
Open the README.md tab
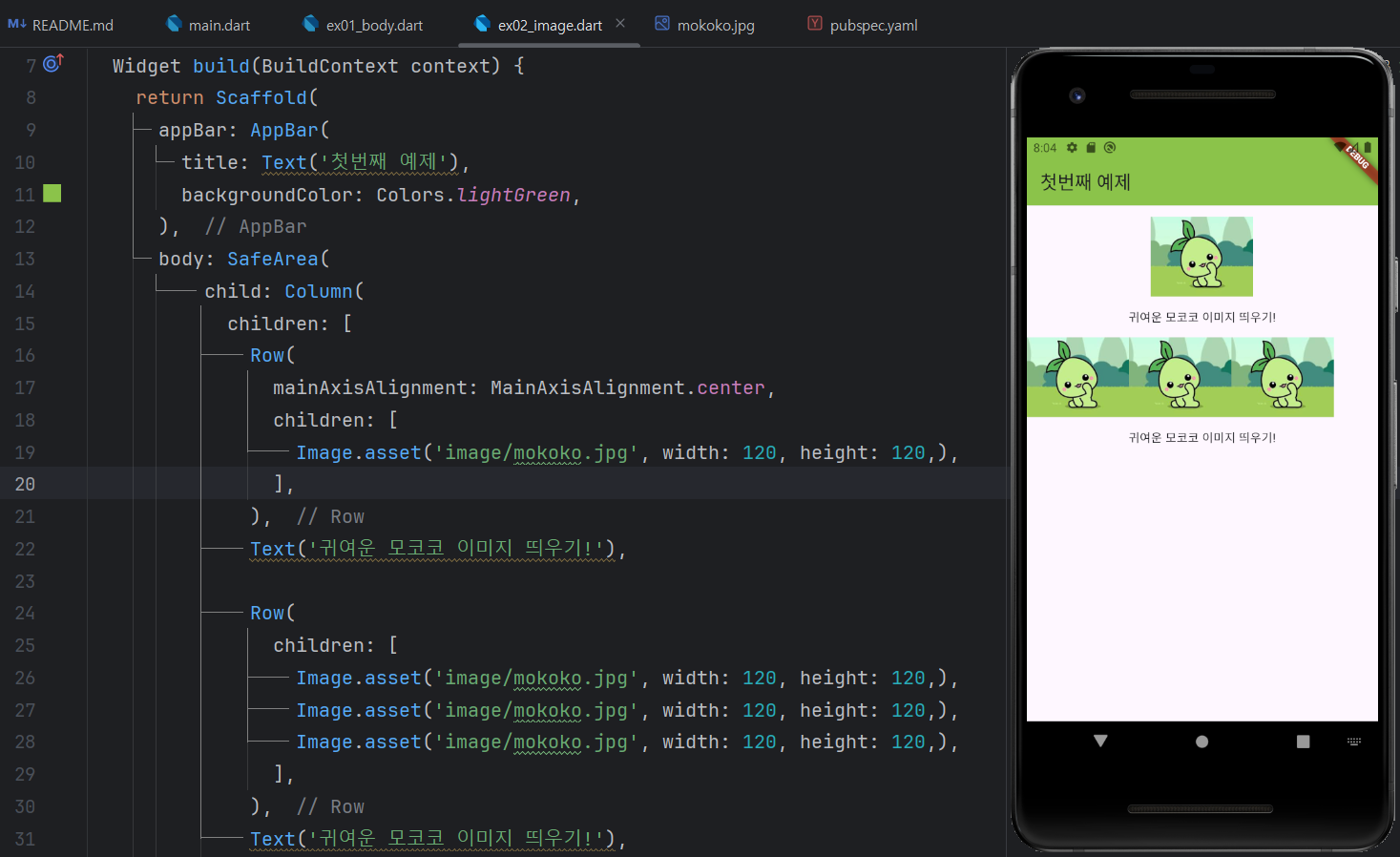pyautogui.click(x=60, y=25)
